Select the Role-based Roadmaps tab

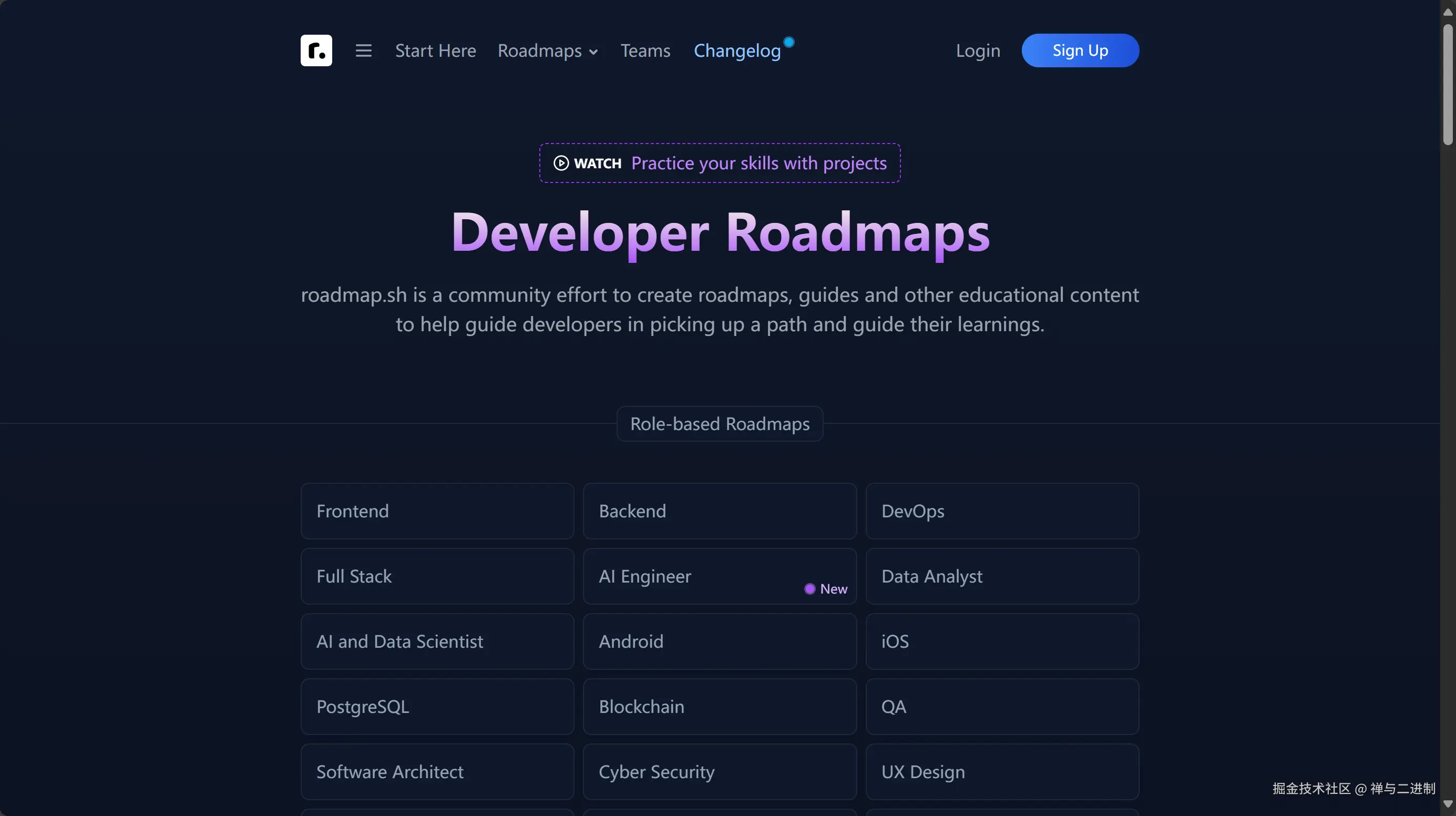719,424
